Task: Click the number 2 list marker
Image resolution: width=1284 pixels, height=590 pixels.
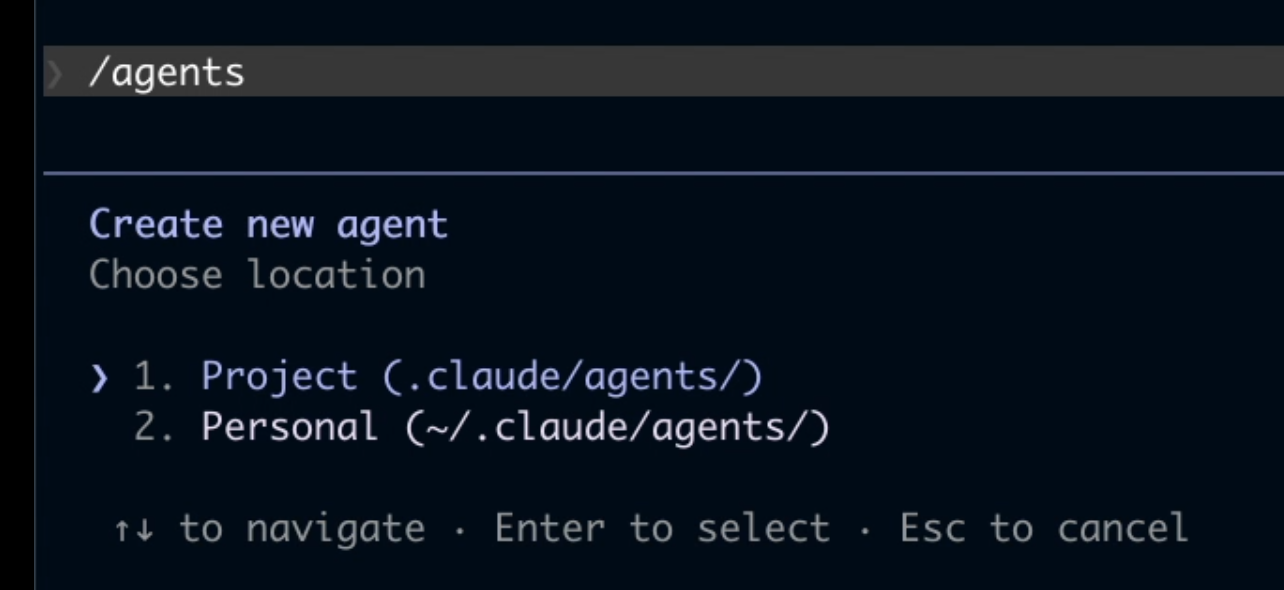Action: click(156, 428)
